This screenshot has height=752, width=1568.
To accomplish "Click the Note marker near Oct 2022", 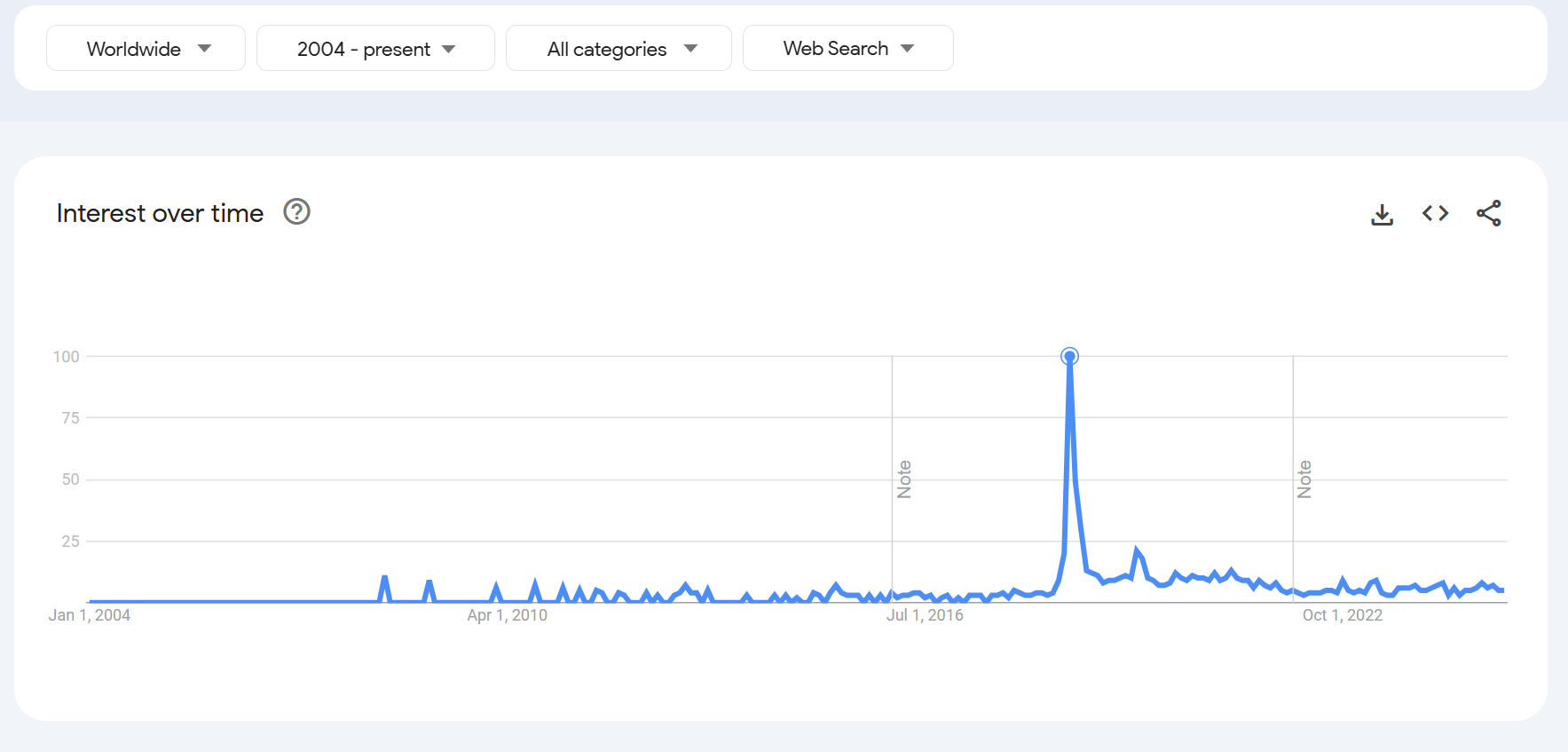I will tap(1304, 479).
